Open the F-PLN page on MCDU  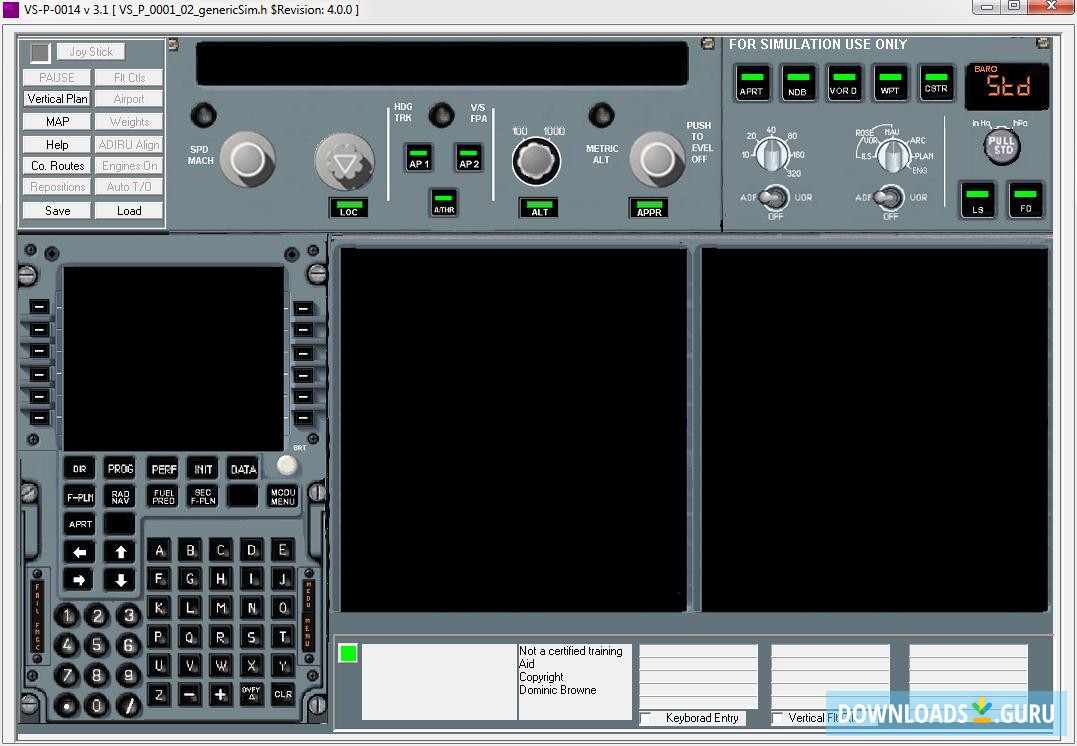80,496
